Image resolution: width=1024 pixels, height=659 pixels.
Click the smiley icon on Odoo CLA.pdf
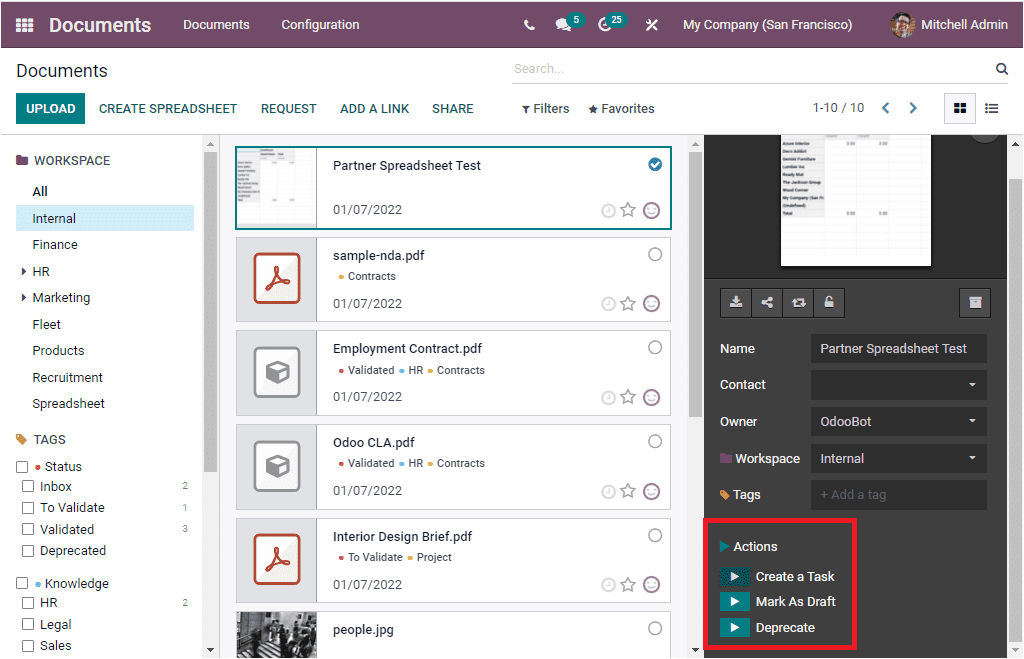pos(651,491)
